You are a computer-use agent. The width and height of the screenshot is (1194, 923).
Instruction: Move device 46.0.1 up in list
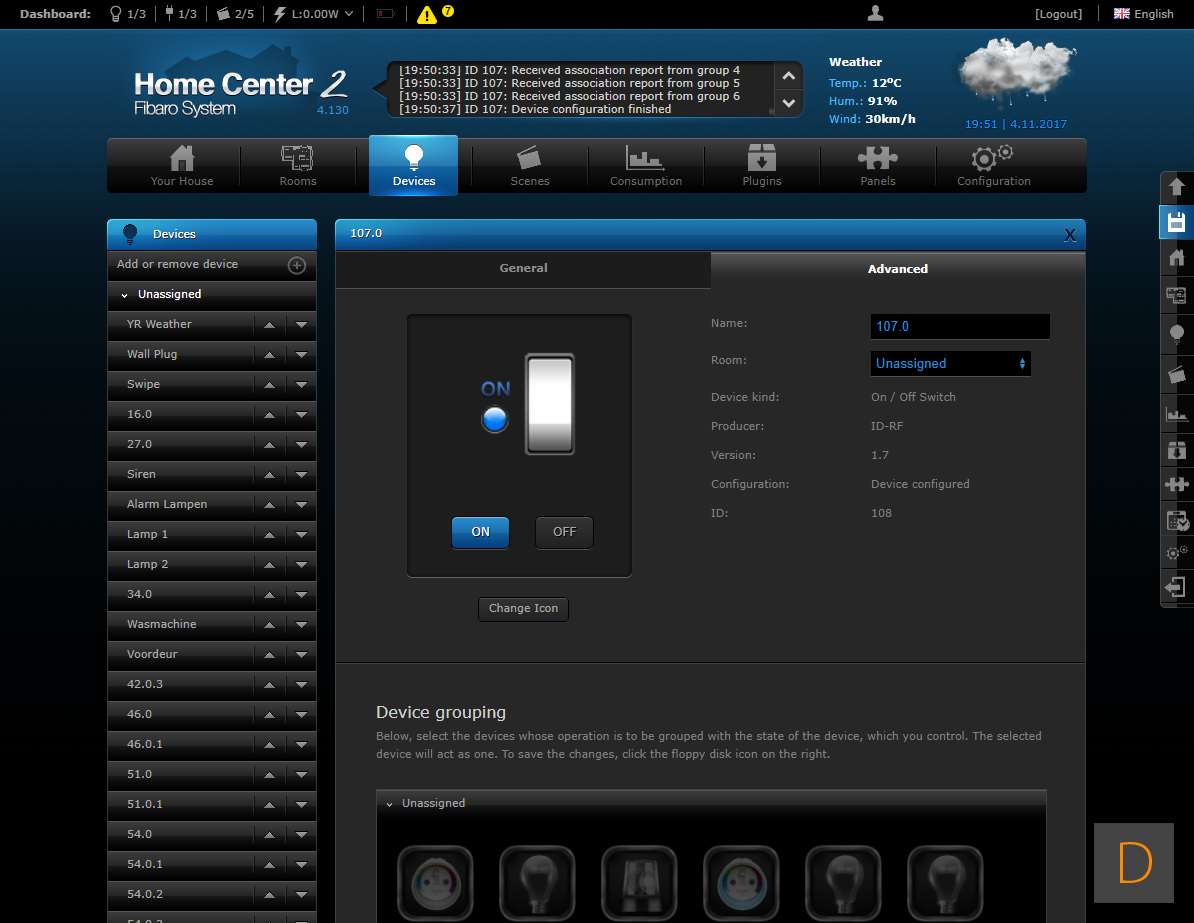point(270,746)
